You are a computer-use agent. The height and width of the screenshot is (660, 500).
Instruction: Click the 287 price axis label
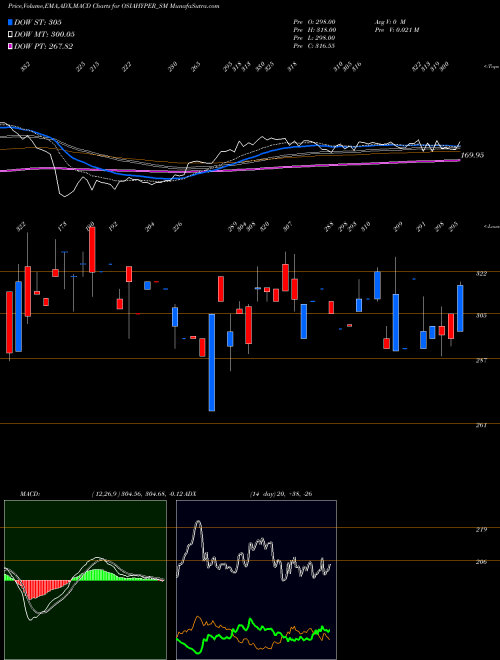(x=481, y=360)
